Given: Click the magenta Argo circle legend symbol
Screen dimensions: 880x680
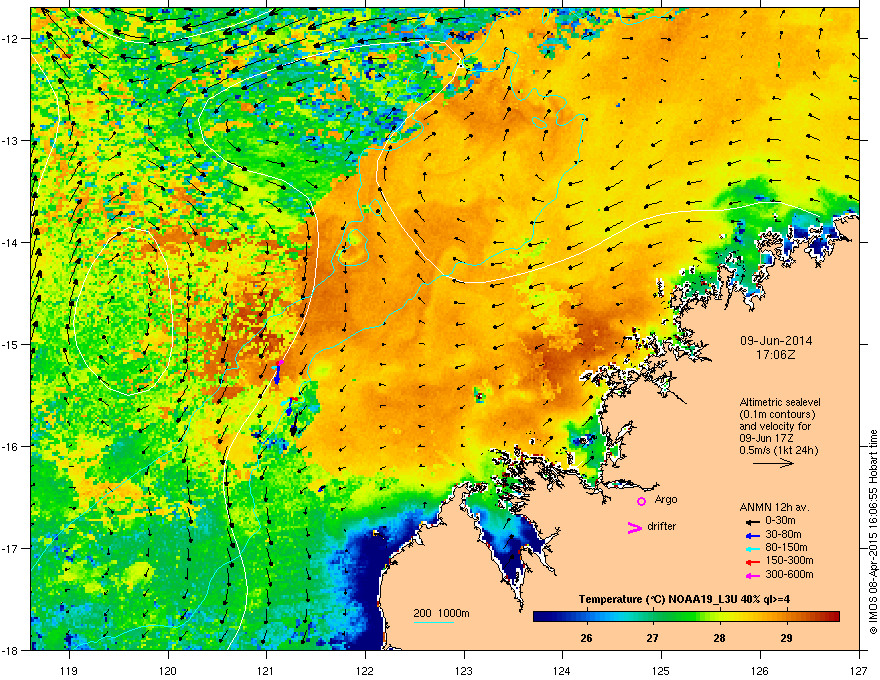Looking at the screenshot, I should click(x=641, y=501).
